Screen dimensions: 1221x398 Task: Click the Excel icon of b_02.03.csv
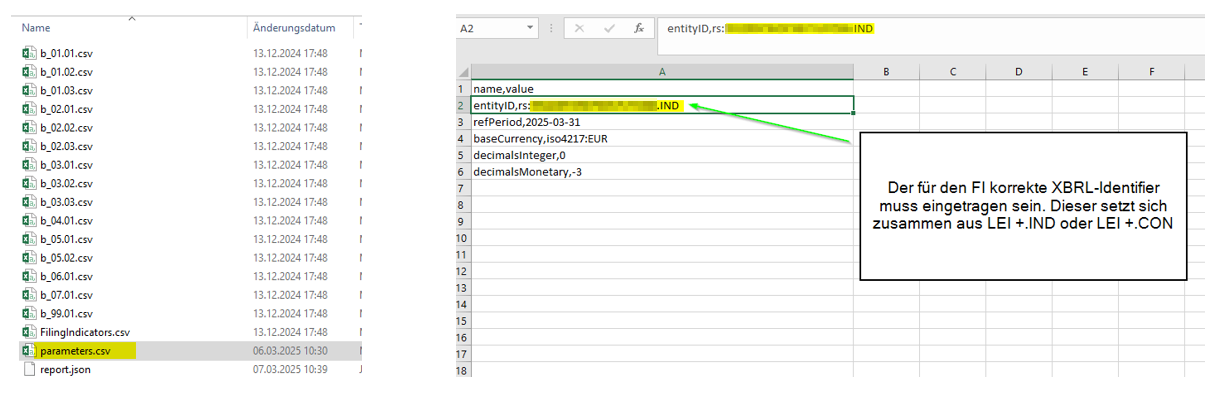pos(29,146)
